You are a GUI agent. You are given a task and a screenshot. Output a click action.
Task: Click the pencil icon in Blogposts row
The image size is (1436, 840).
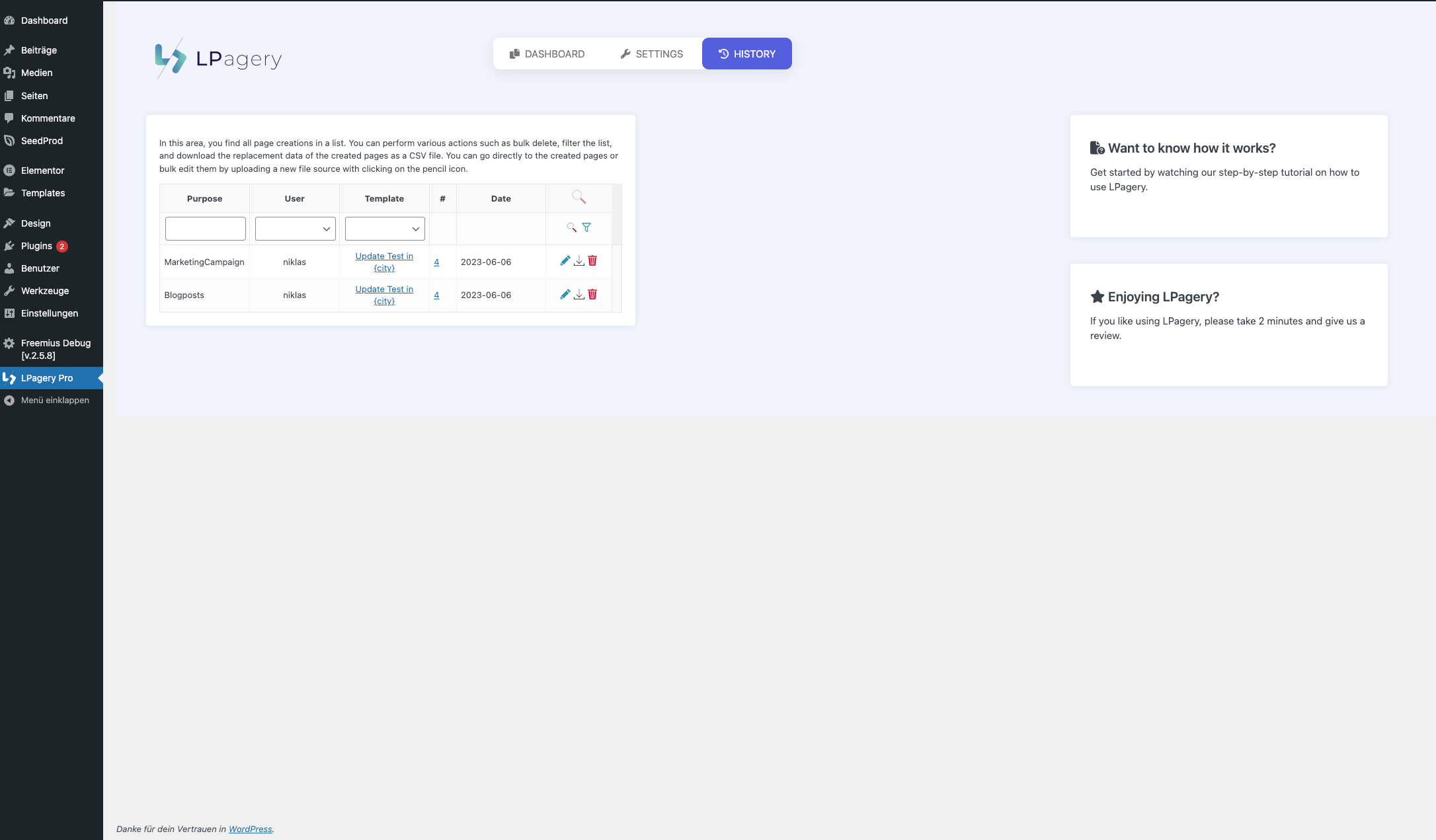click(565, 295)
